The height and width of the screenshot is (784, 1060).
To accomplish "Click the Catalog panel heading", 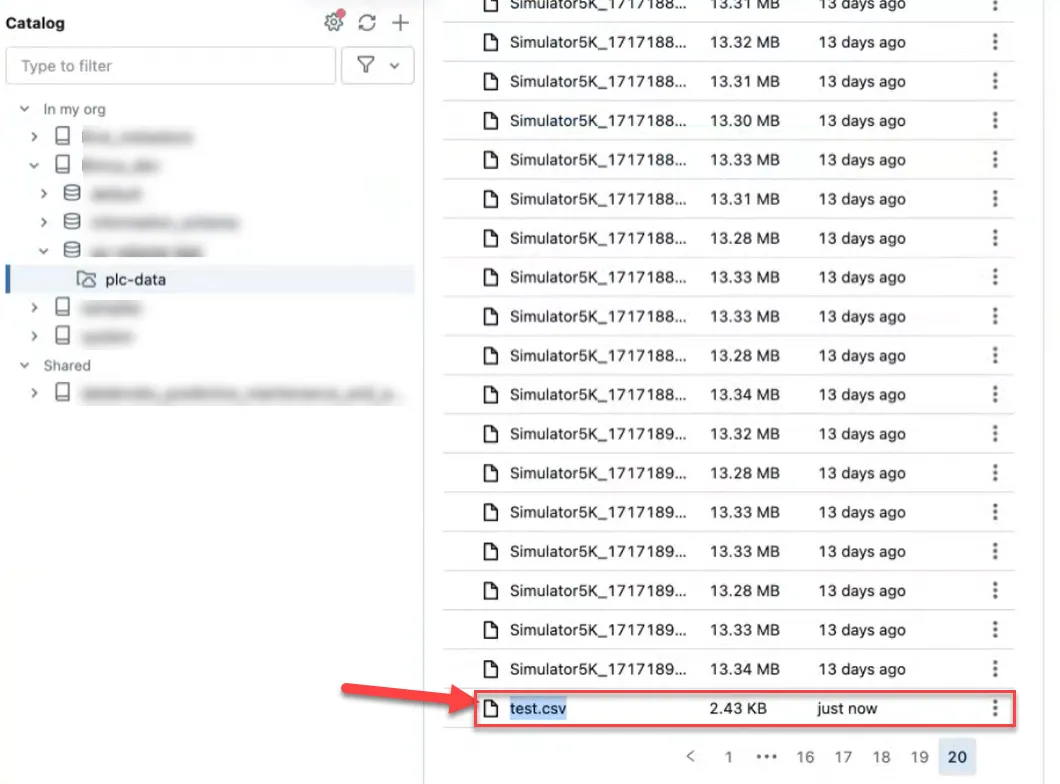I will (x=35, y=23).
